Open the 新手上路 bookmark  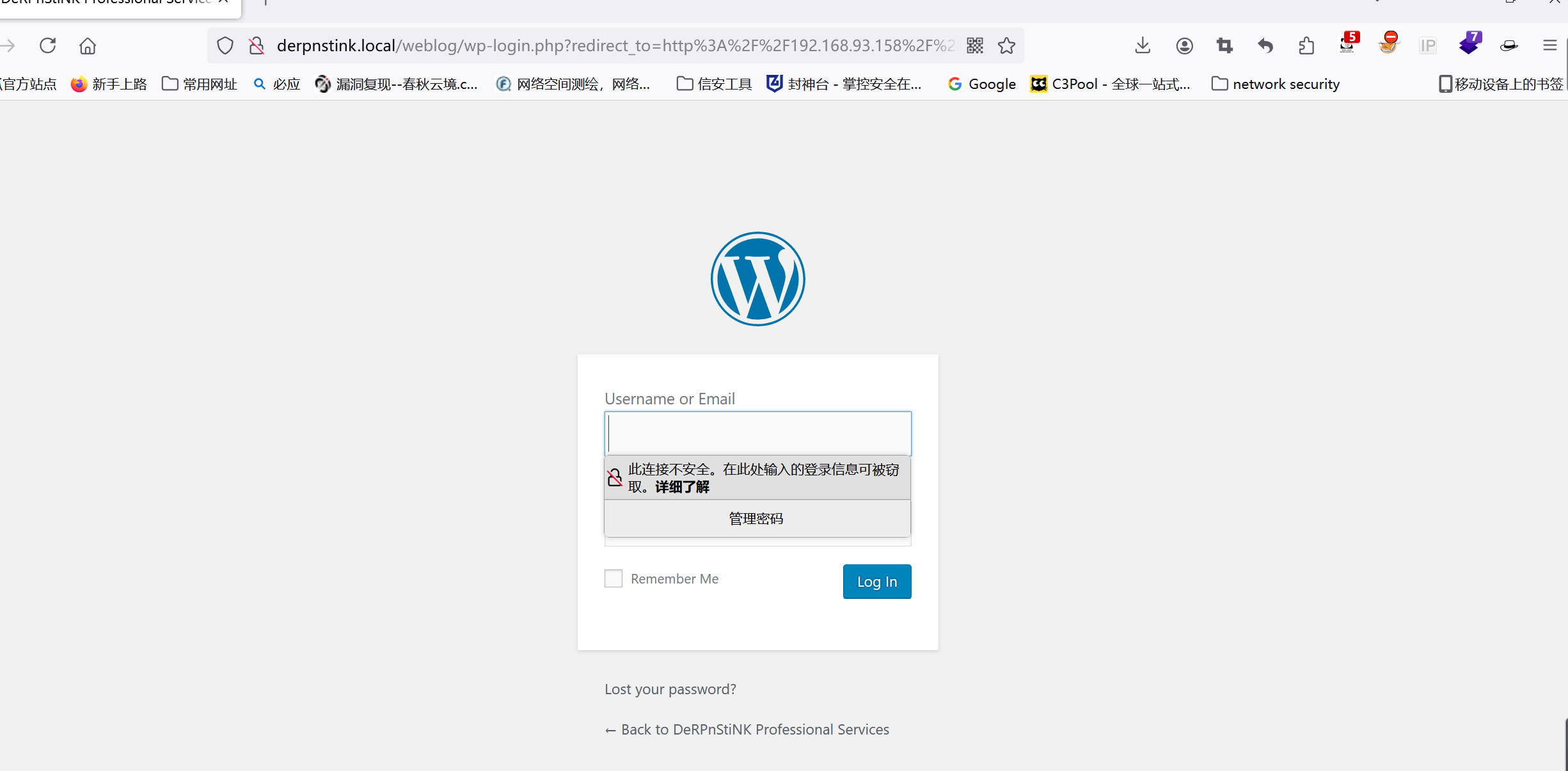pyautogui.click(x=109, y=84)
